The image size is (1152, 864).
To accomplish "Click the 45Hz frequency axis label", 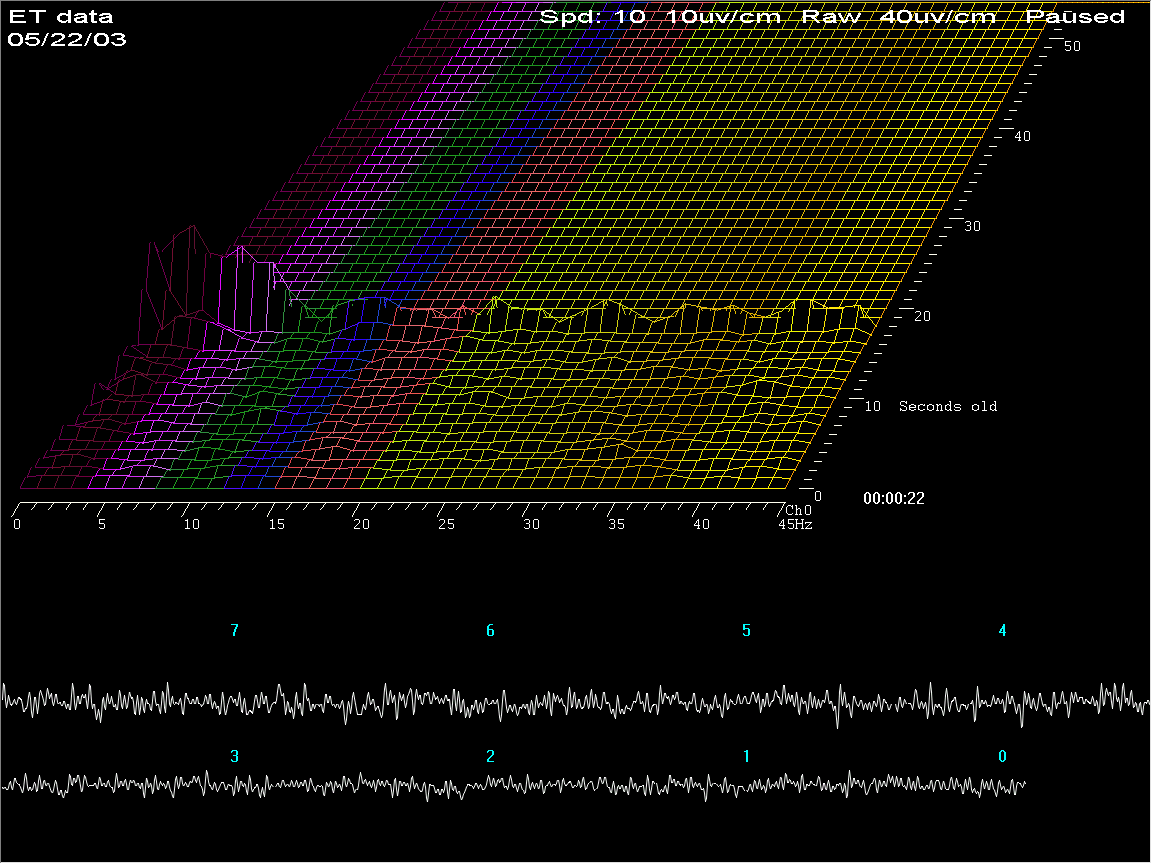I will (x=797, y=525).
